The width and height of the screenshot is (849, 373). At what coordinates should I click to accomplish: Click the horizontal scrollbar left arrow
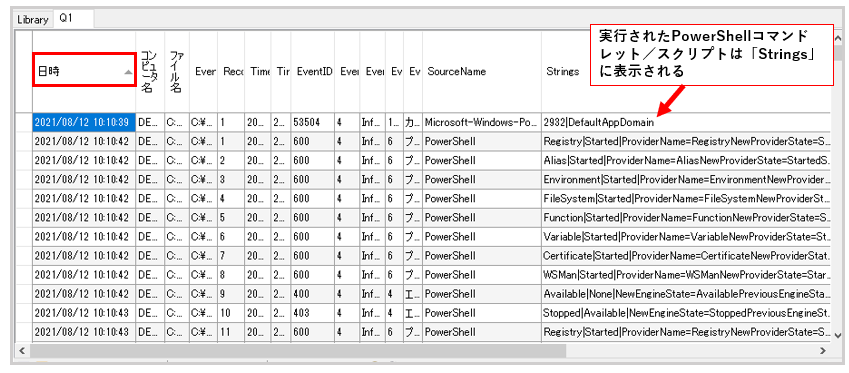pos(22,350)
